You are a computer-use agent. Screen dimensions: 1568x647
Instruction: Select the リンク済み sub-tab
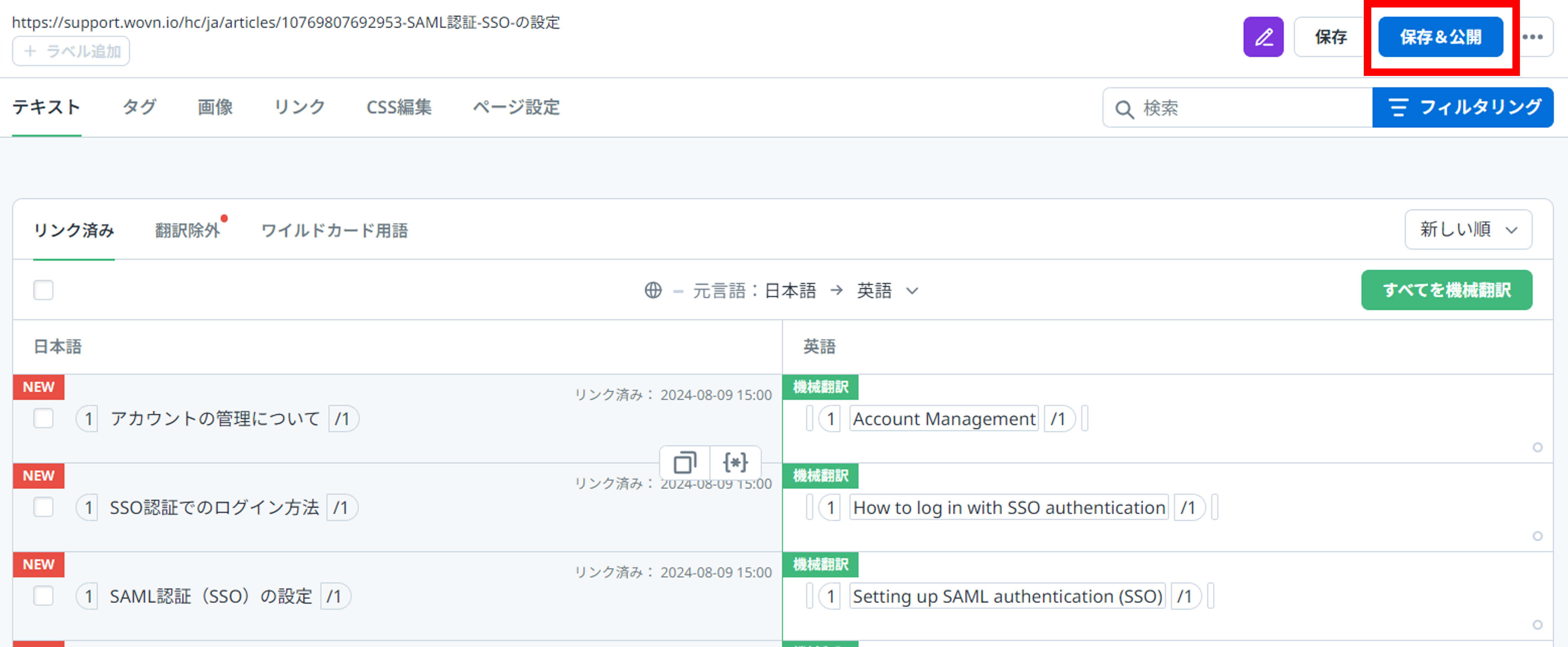(x=74, y=231)
